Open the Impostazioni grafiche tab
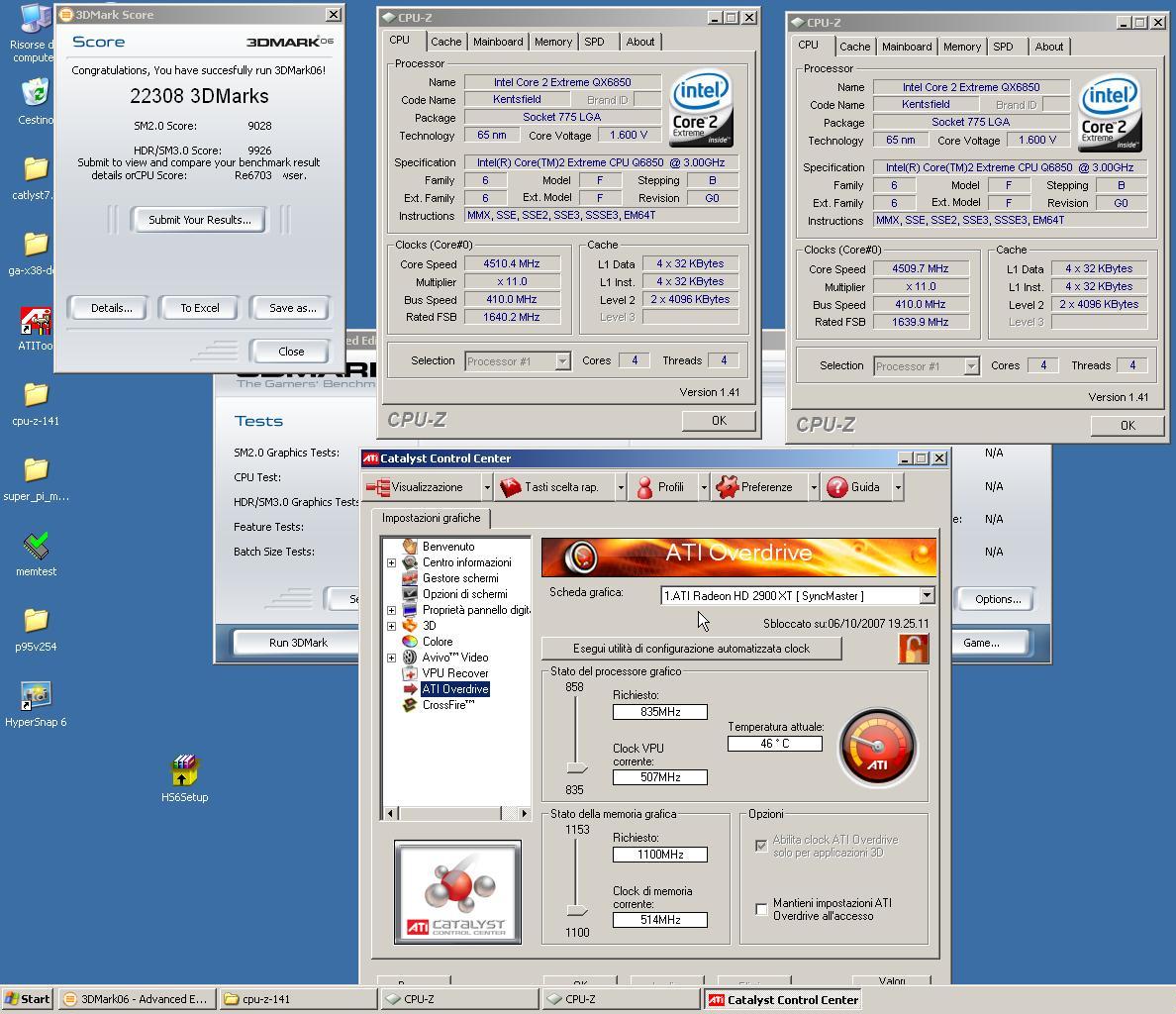 point(432,518)
